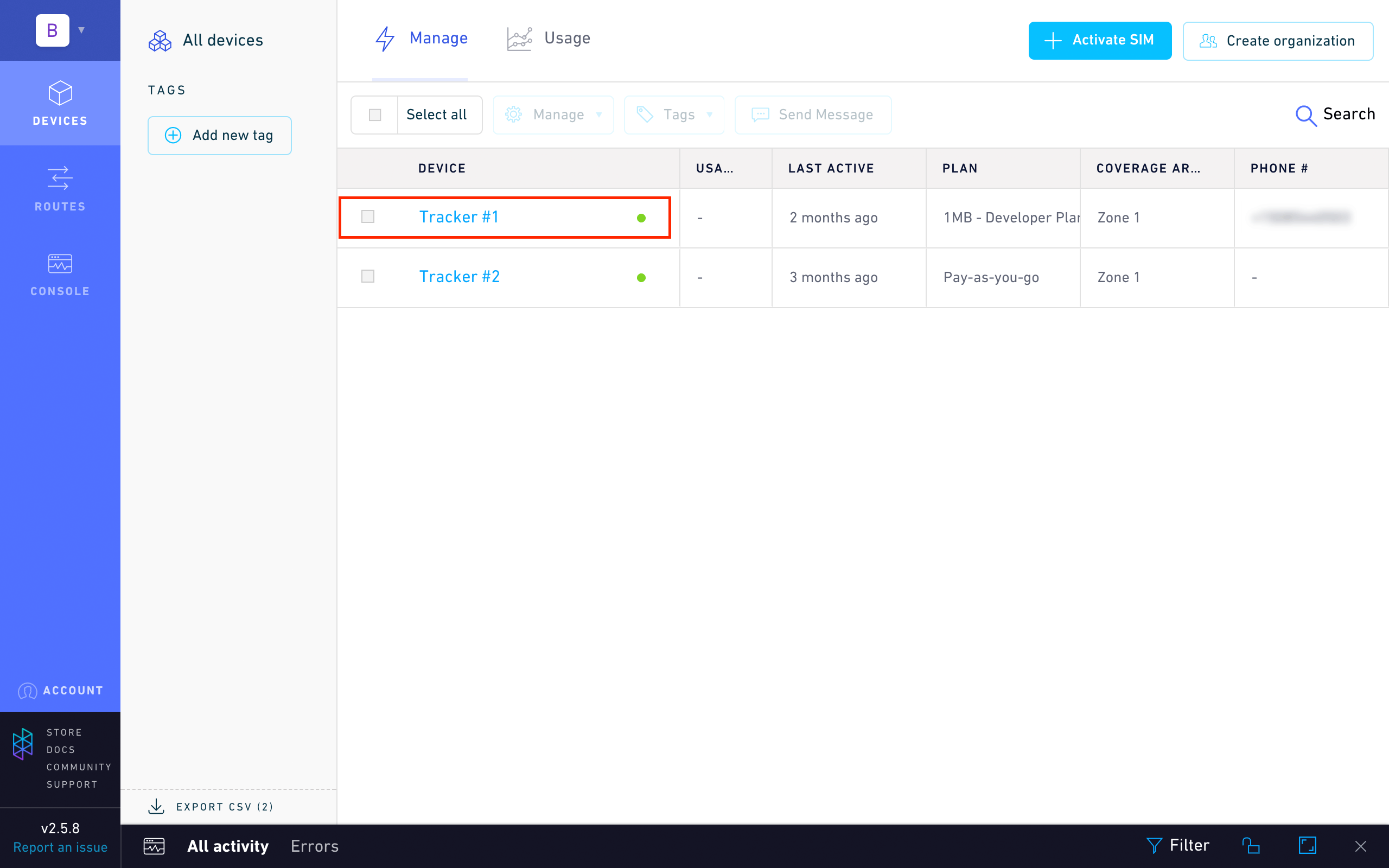Click the All devices icon in header
1389x868 pixels.
point(159,40)
